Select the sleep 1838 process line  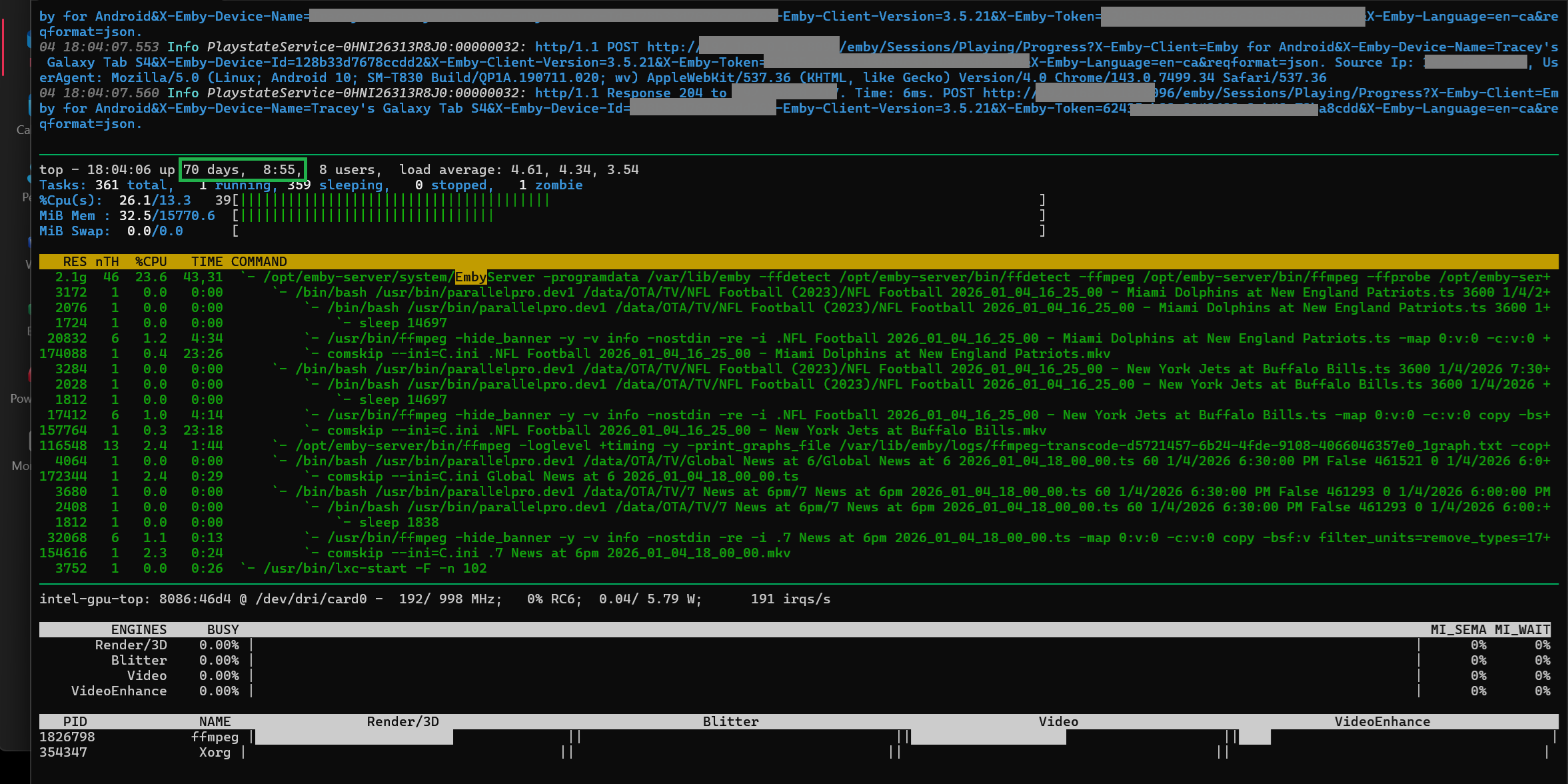click(x=398, y=523)
